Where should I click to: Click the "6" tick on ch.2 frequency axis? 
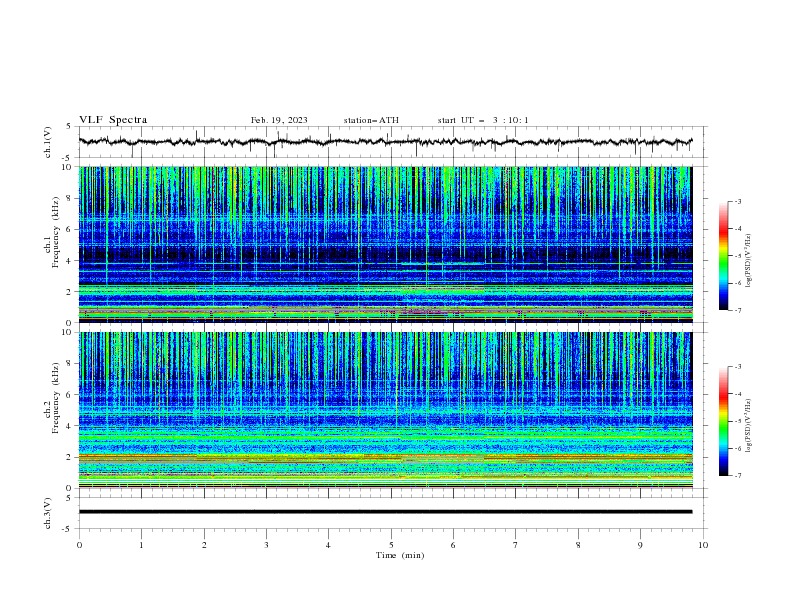[x=71, y=394]
